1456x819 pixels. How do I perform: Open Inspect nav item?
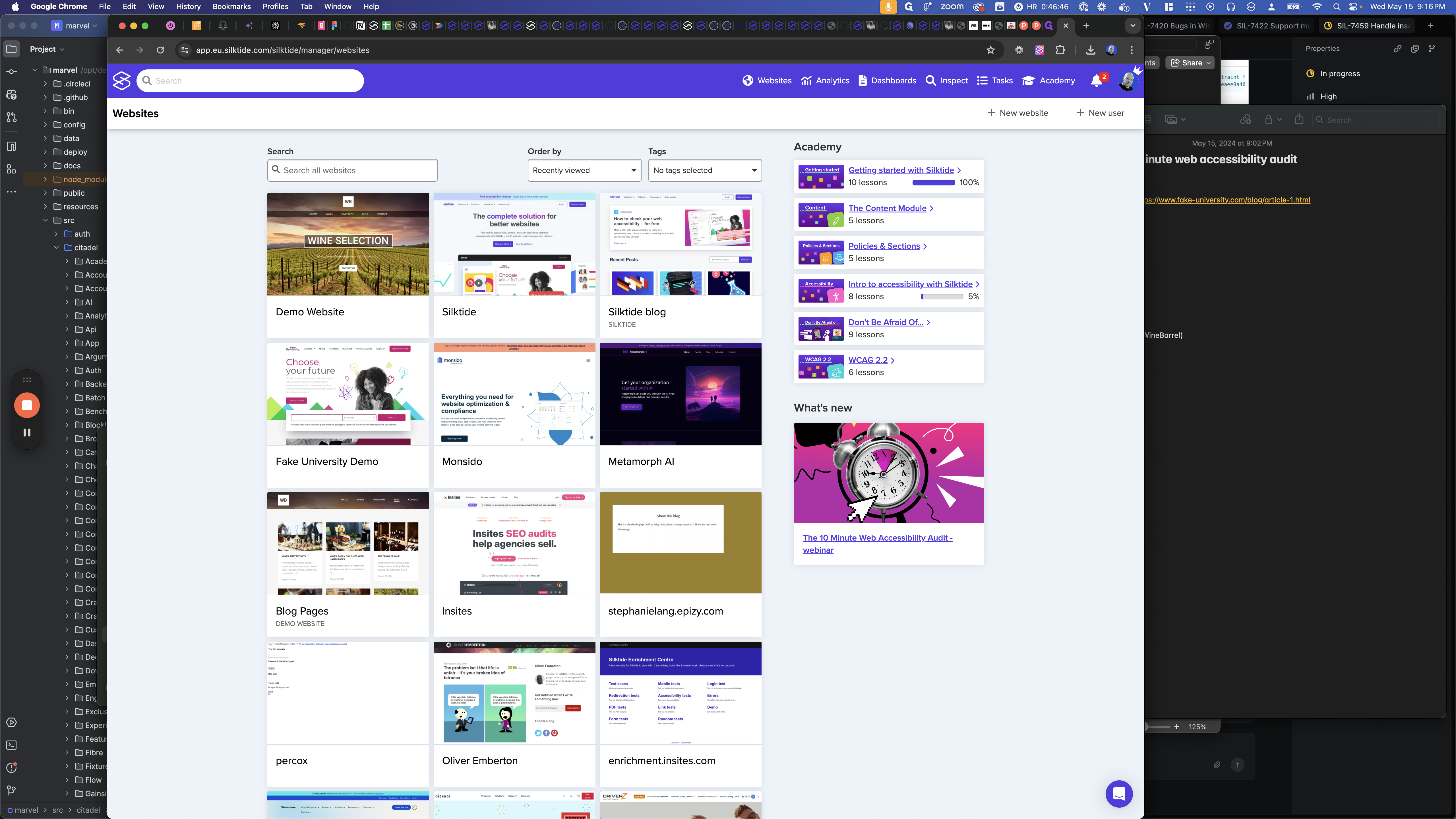[x=947, y=81]
